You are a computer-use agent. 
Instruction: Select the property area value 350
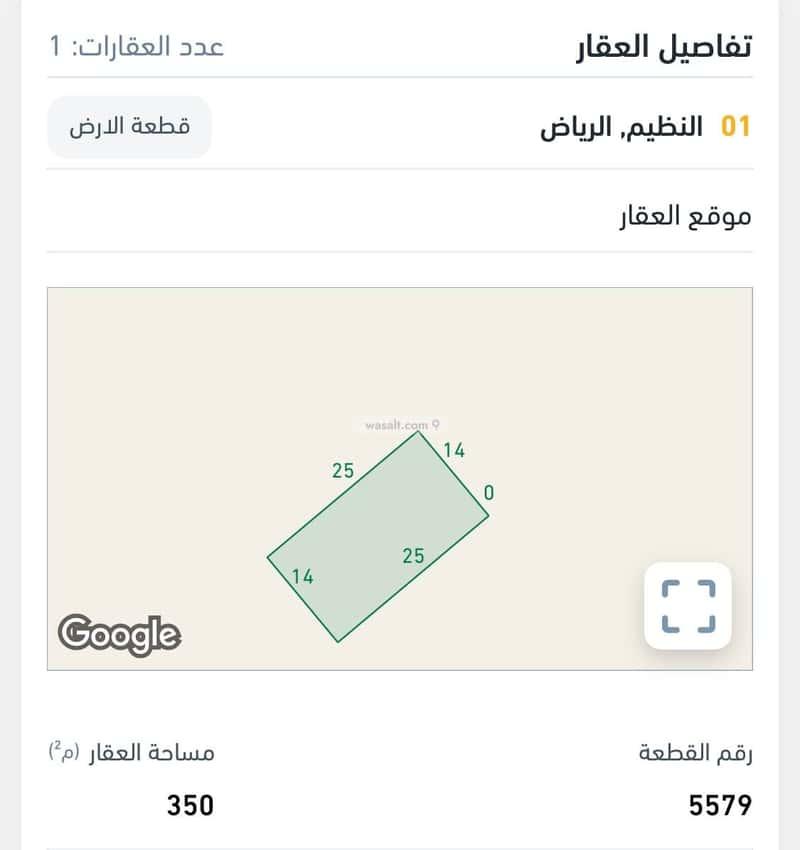tap(190, 805)
